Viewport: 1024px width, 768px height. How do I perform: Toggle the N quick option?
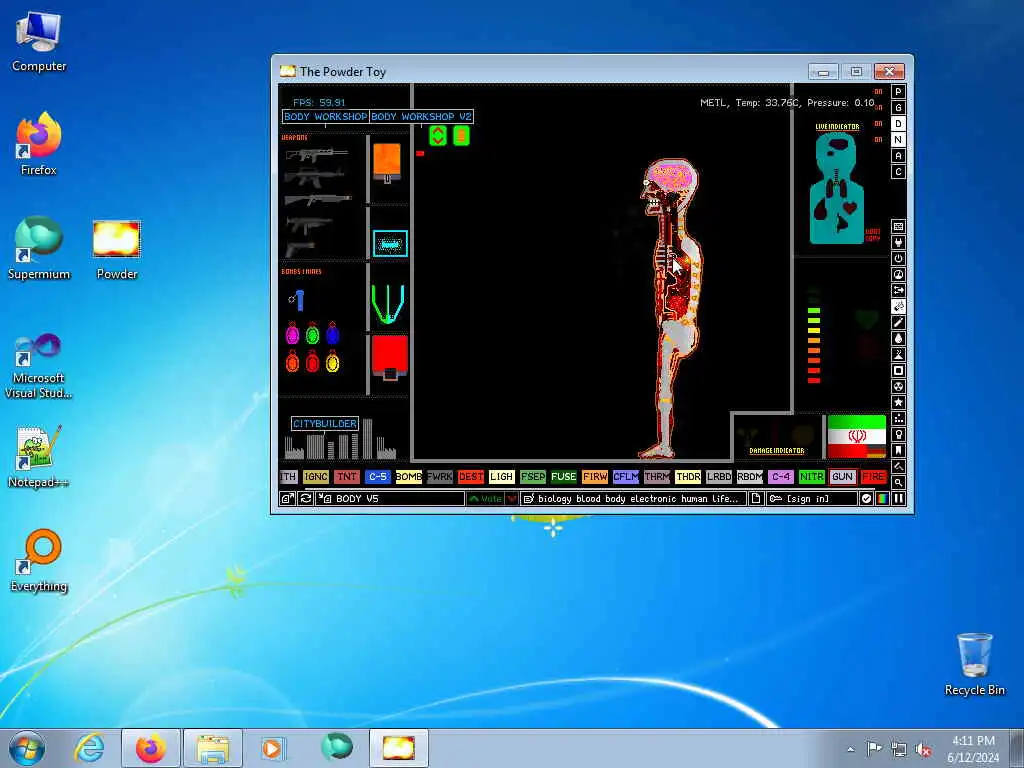(898, 140)
